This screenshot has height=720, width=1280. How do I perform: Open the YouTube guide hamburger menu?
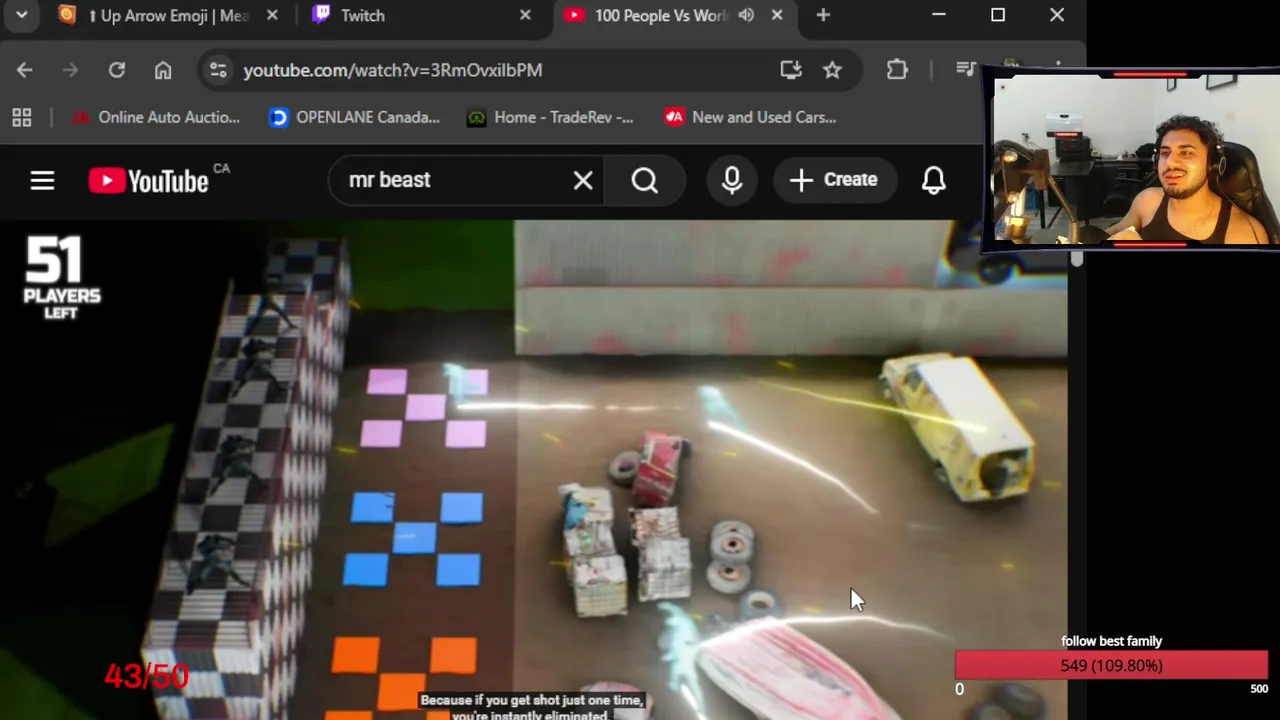(x=42, y=180)
